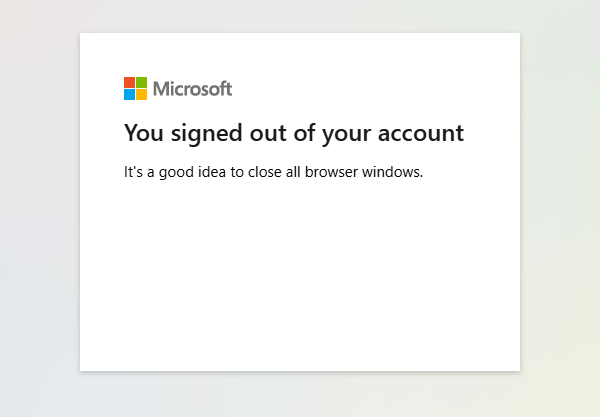This screenshot has height=417, width=600.
Task: Click "It's" at the start of the message
Action: (x=133, y=172)
